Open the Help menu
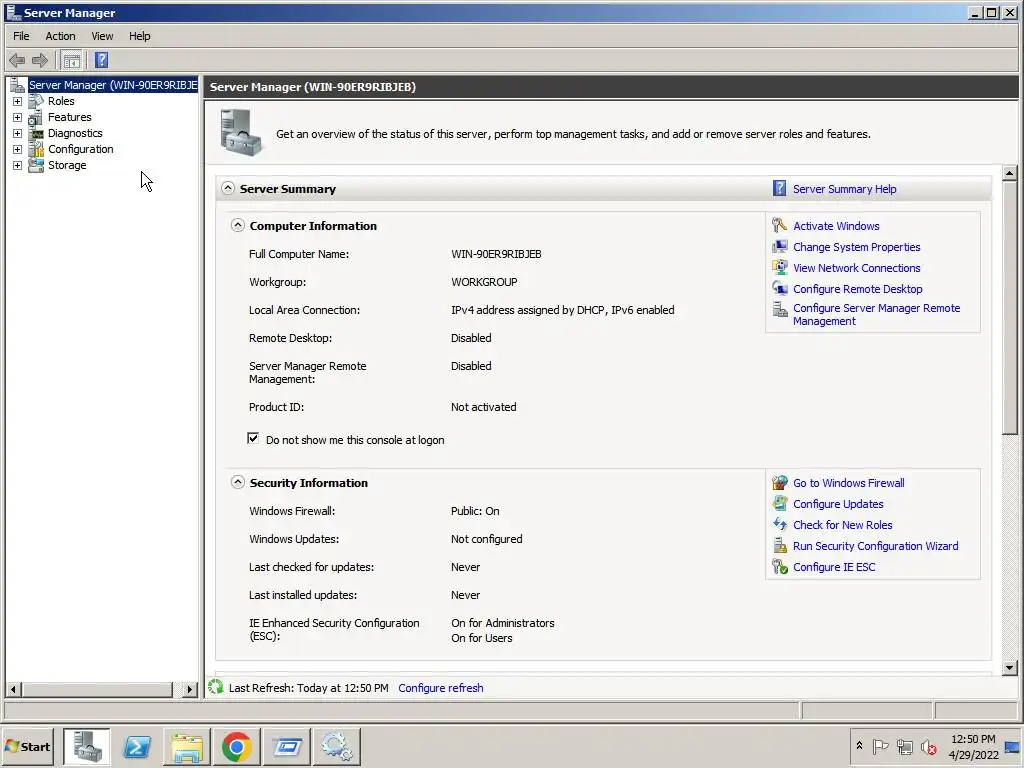 click(139, 36)
